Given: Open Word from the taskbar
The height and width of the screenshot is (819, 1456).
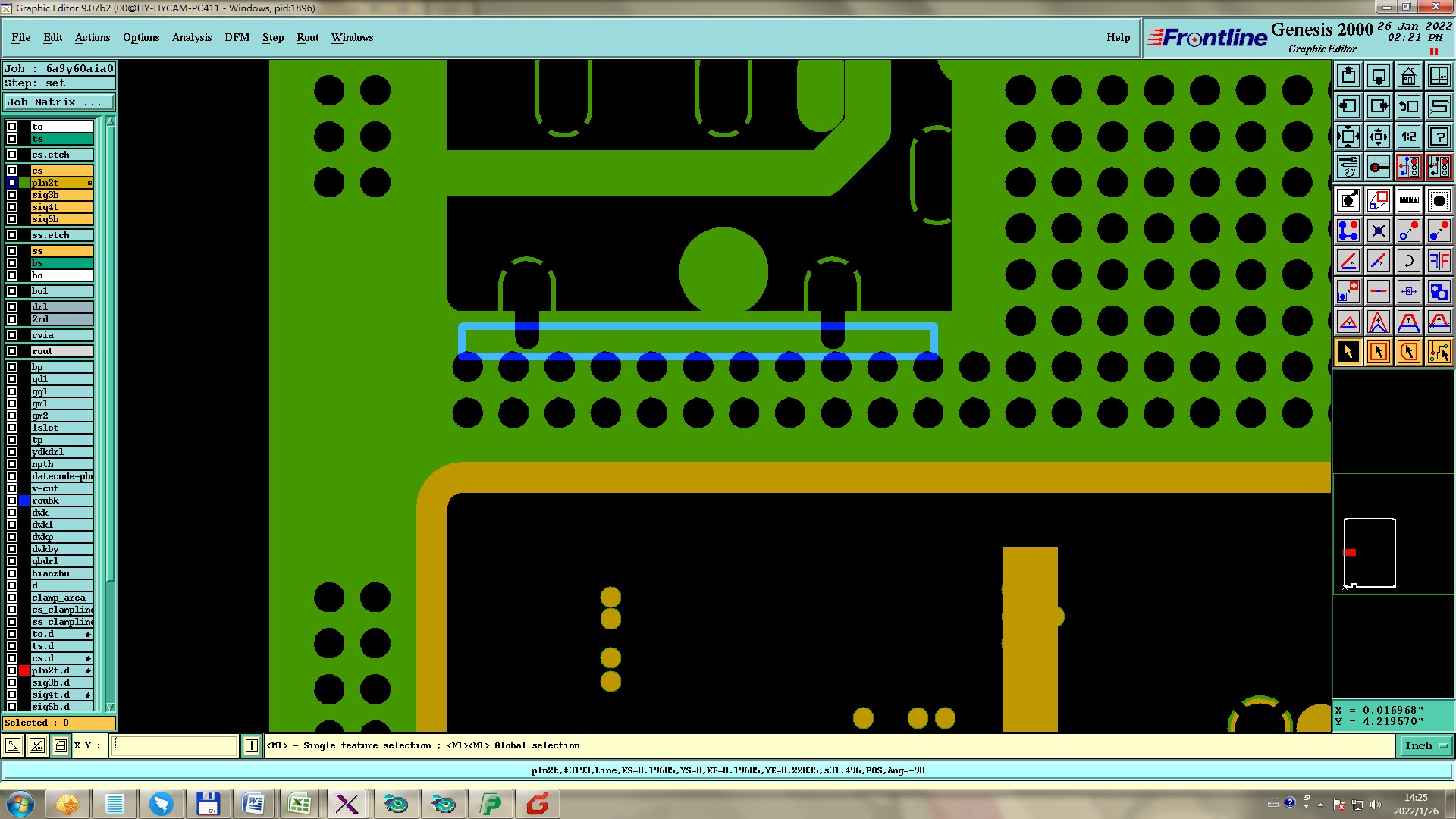Looking at the screenshot, I should click(x=253, y=804).
